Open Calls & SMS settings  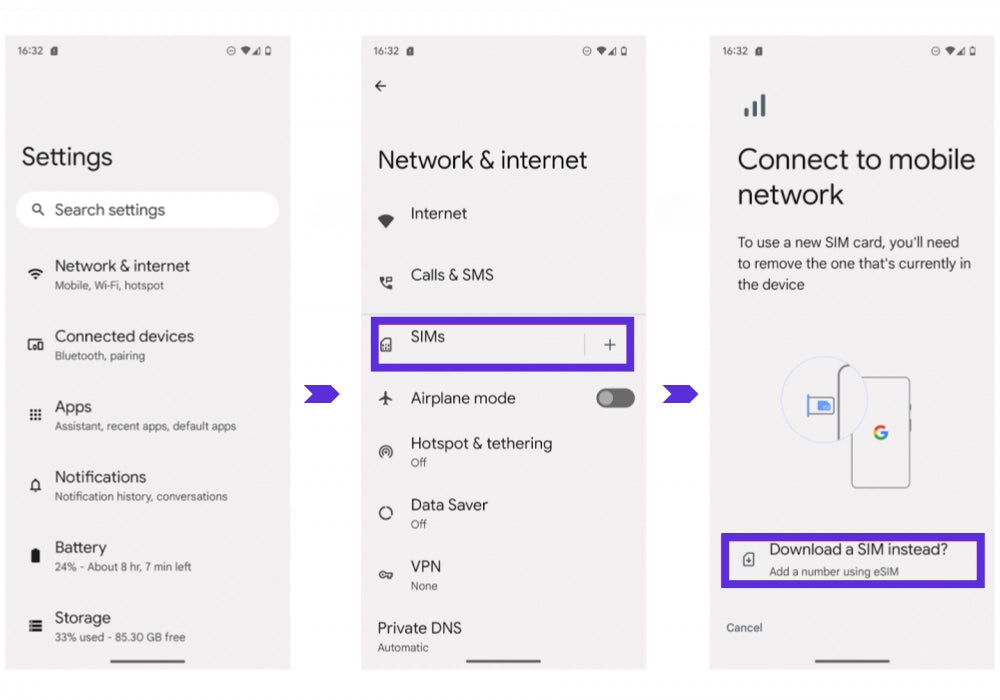[x=503, y=275]
